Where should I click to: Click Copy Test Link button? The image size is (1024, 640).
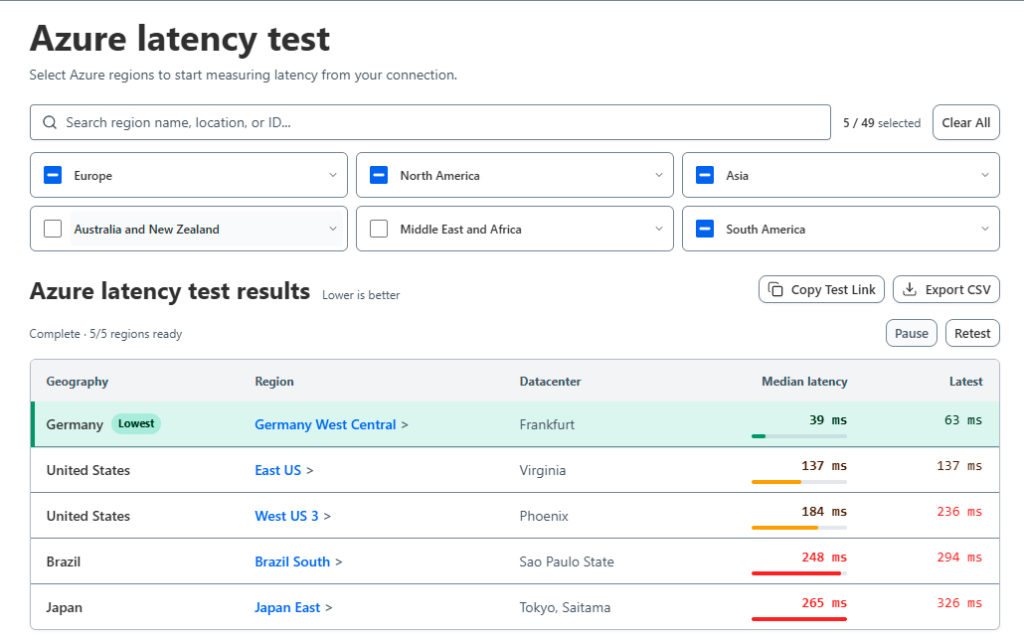coord(822,289)
